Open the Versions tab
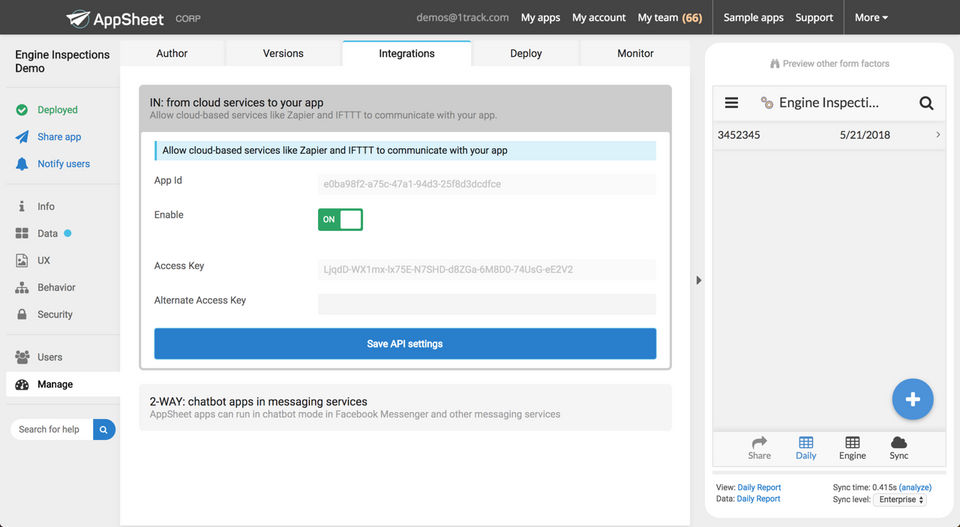 click(283, 53)
